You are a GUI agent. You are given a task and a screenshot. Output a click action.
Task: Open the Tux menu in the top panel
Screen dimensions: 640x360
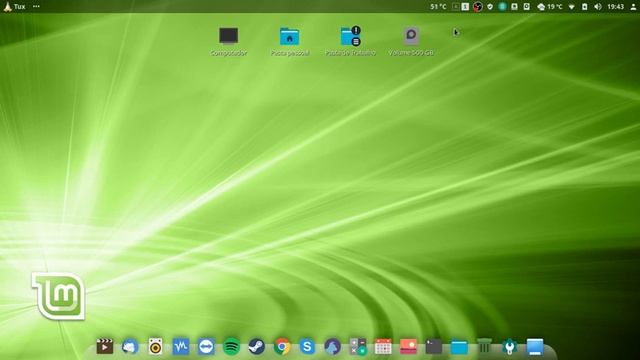tap(14, 7)
